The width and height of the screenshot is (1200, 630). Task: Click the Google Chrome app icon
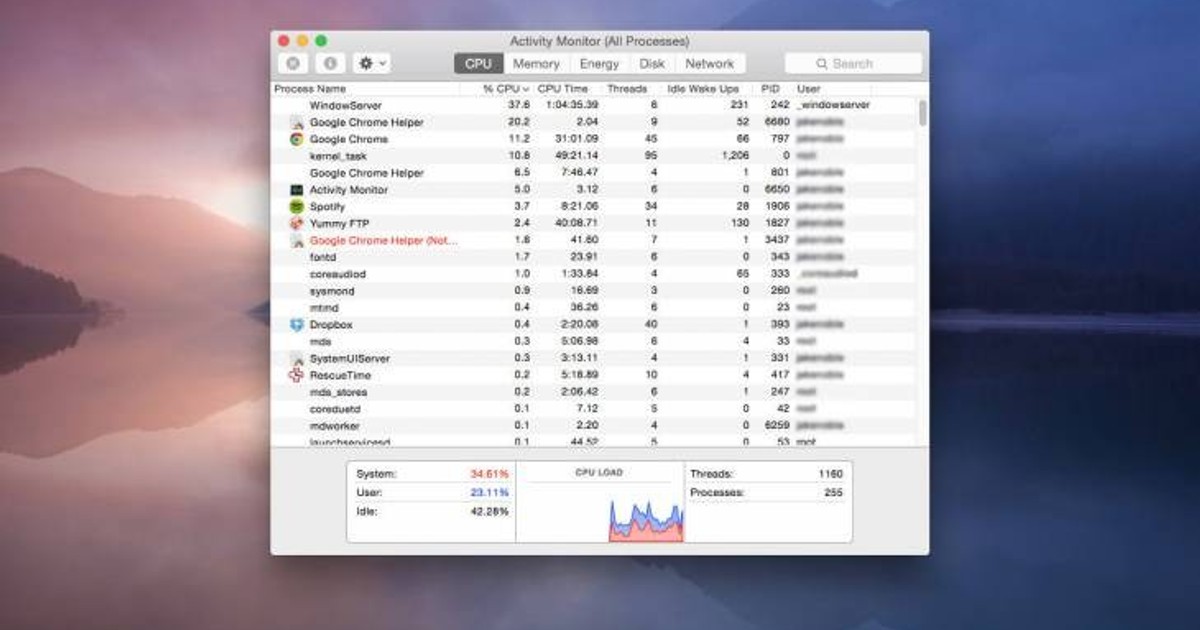click(x=296, y=139)
